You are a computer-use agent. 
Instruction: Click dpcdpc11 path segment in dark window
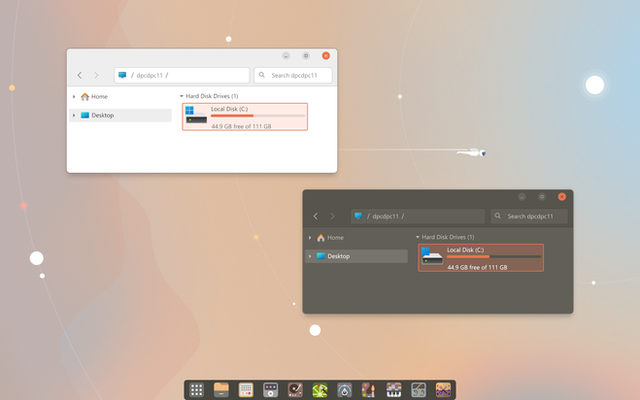point(385,216)
